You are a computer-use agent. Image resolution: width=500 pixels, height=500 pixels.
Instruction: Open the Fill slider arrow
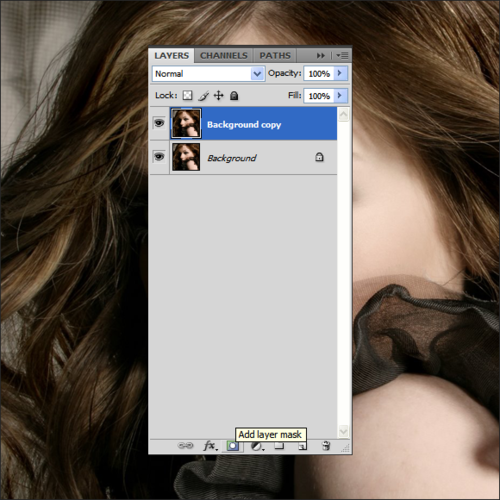point(340,96)
